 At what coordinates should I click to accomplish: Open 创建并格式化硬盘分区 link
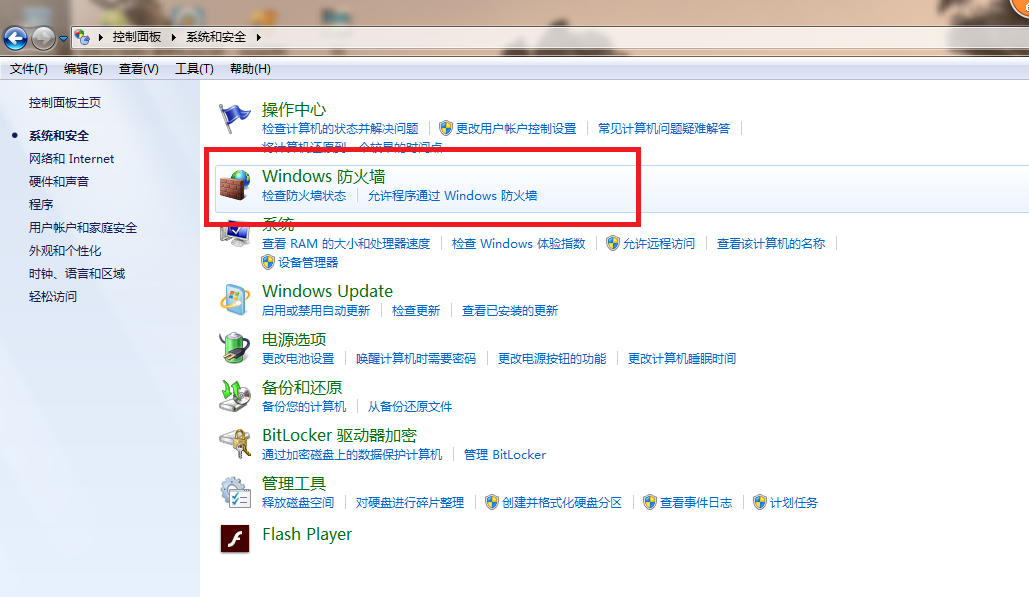click(x=562, y=503)
